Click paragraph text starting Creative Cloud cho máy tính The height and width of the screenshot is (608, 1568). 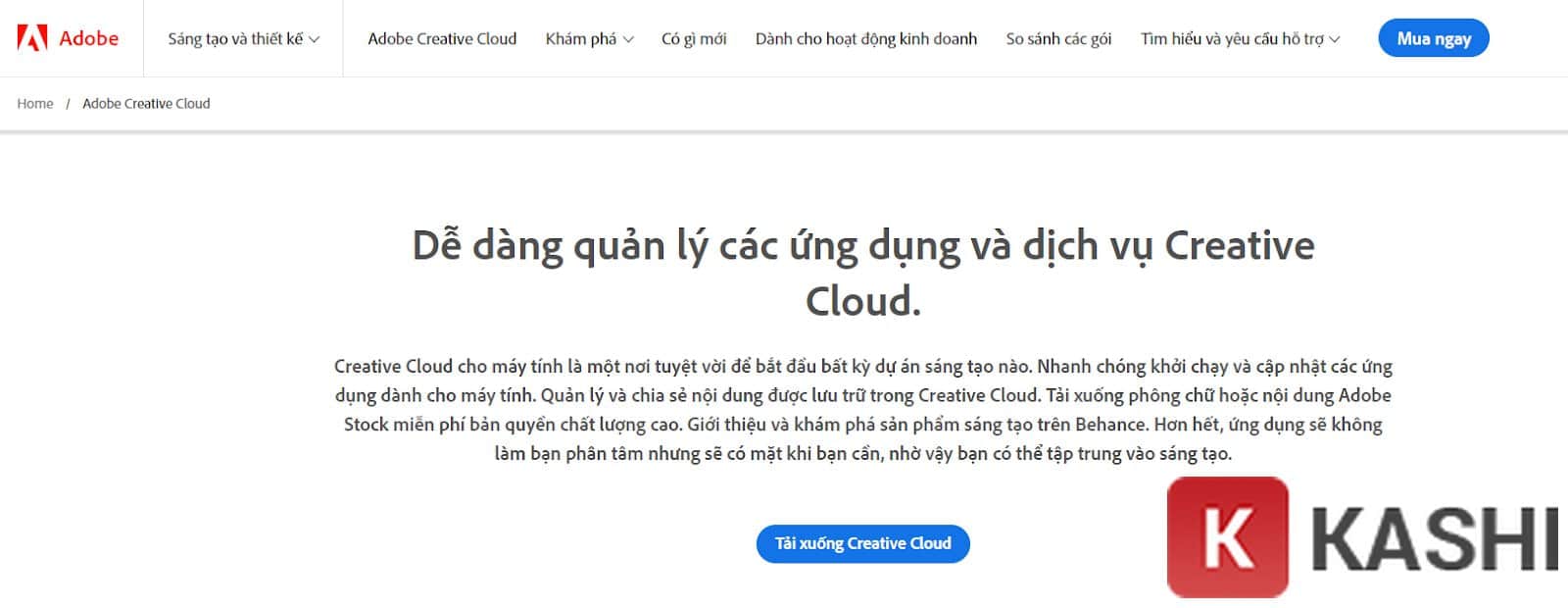click(x=863, y=410)
